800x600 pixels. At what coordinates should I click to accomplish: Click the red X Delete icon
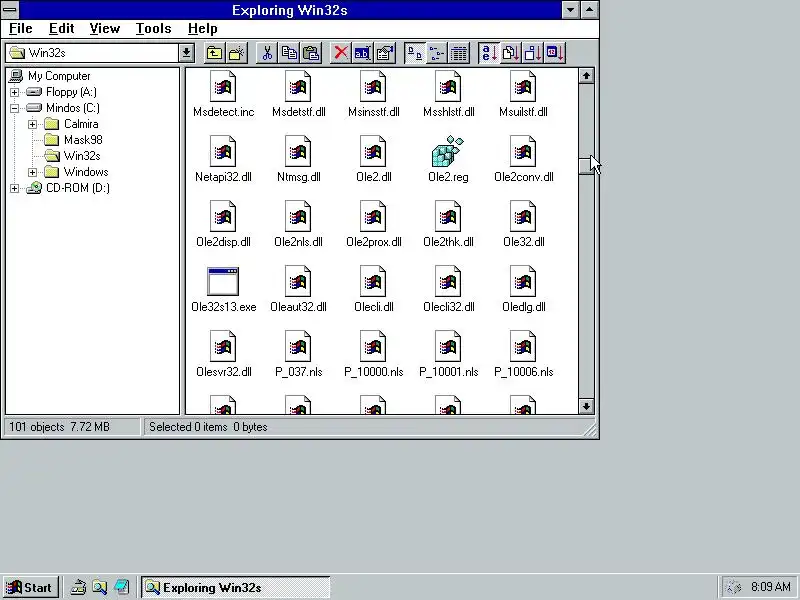(x=341, y=53)
